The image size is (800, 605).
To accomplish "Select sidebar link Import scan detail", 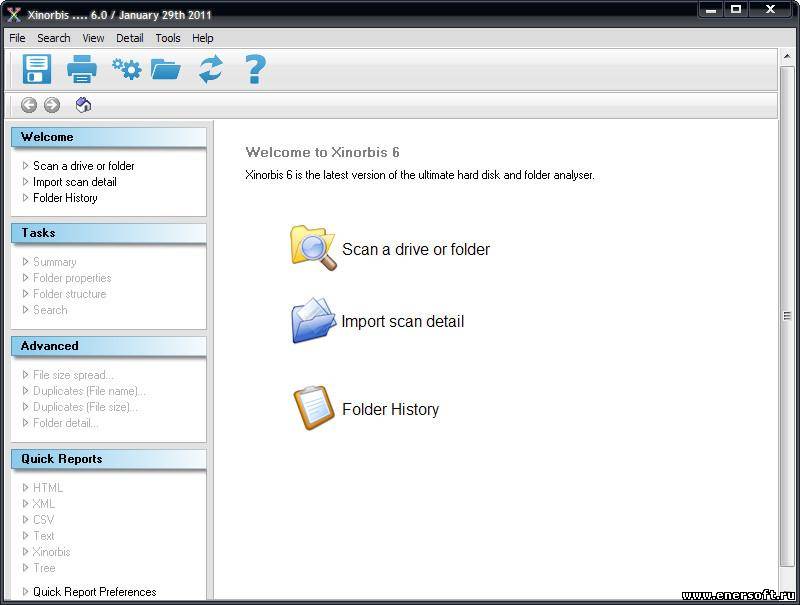I will (75, 182).
